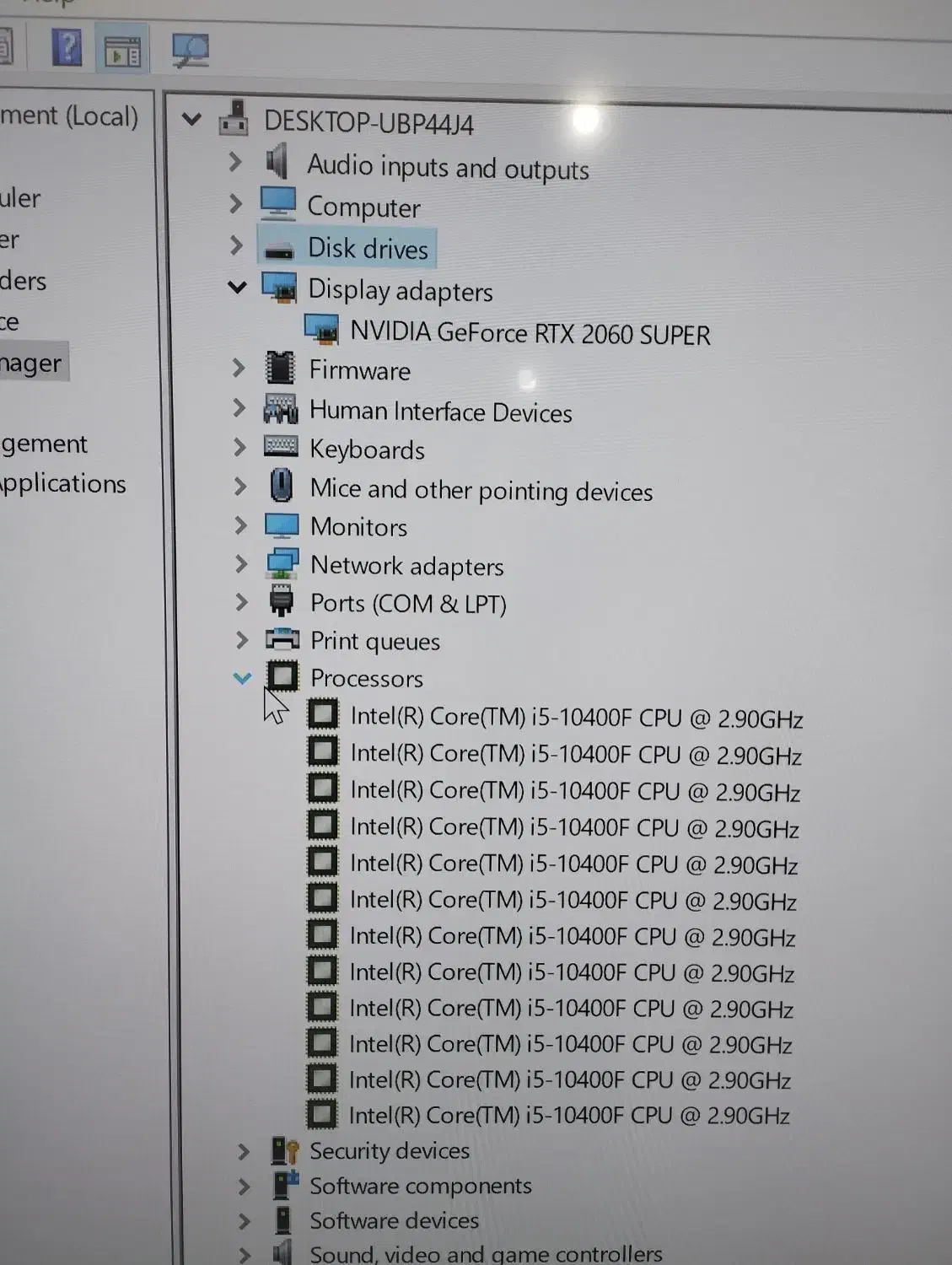Click the Show/Hide Action Pane toolbar icon

(x=123, y=51)
